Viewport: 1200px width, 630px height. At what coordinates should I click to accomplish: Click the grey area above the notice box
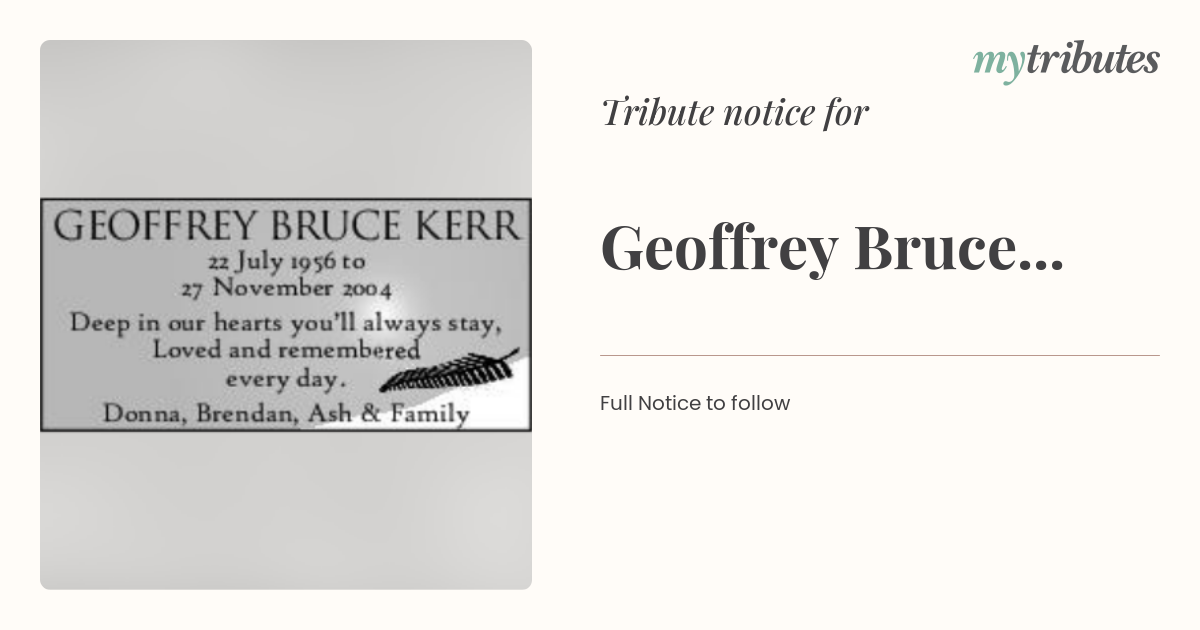coord(286,119)
